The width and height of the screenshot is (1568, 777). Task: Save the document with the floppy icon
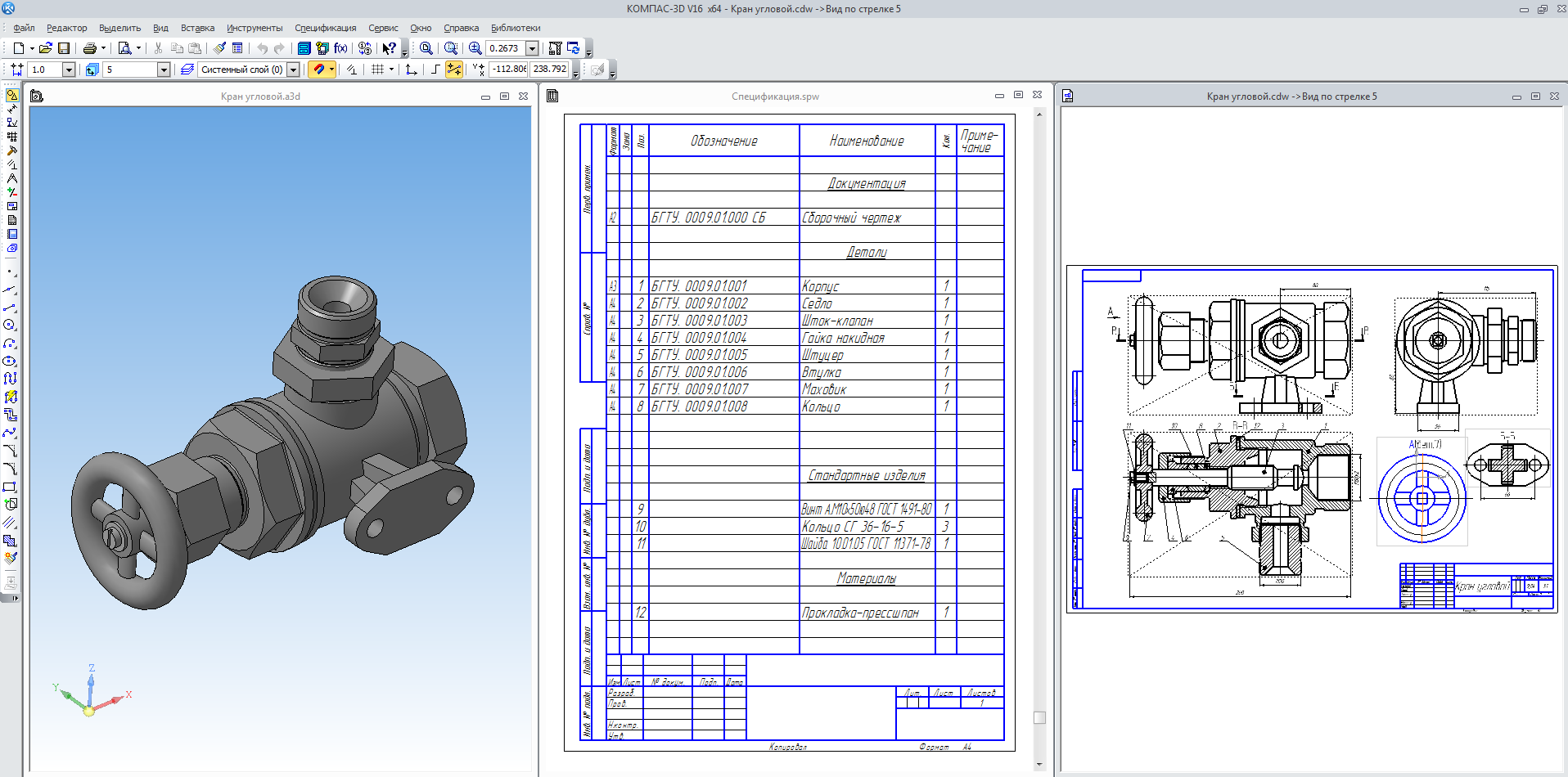(x=64, y=48)
